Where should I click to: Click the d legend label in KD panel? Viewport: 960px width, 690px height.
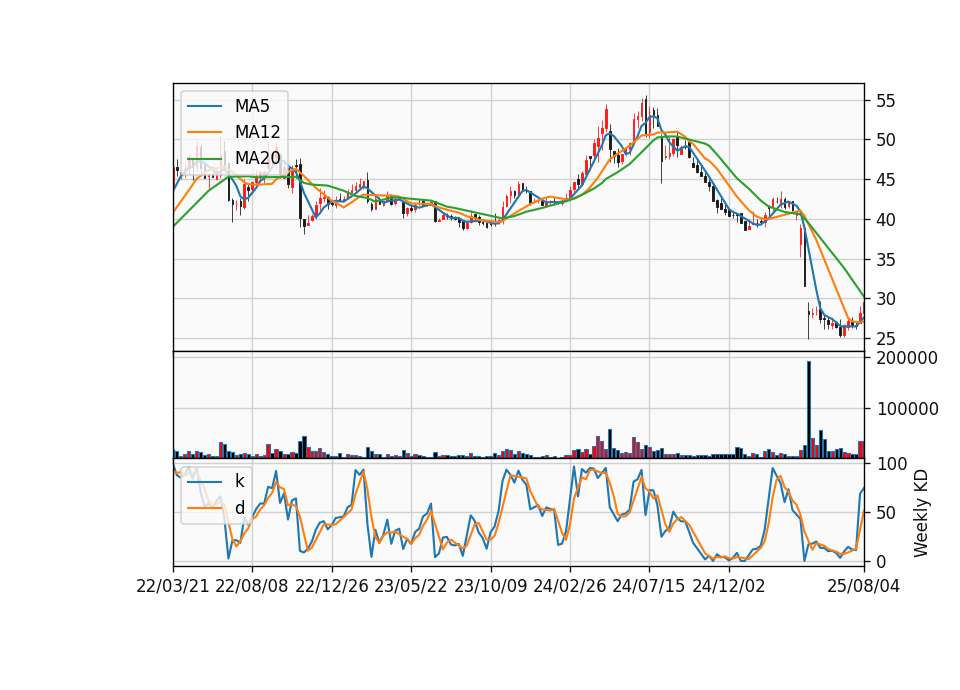click(239, 508)
